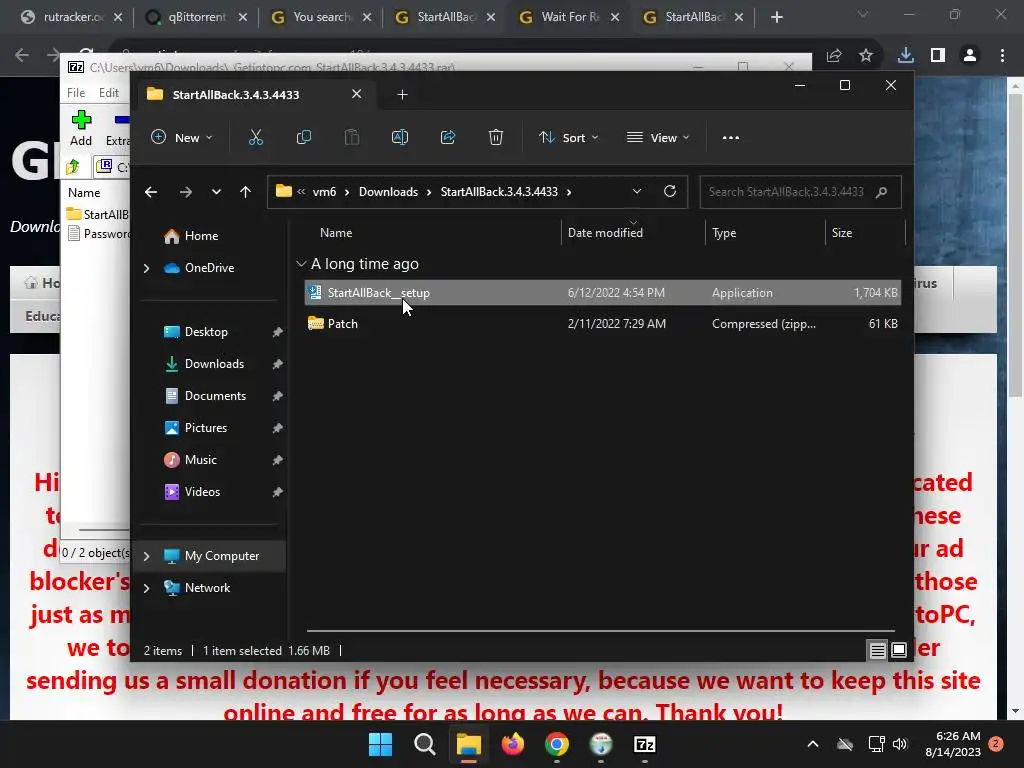Viewport: 1024px width, 768px height.
Task: Add a new Explorer tab
Action: 402,95
